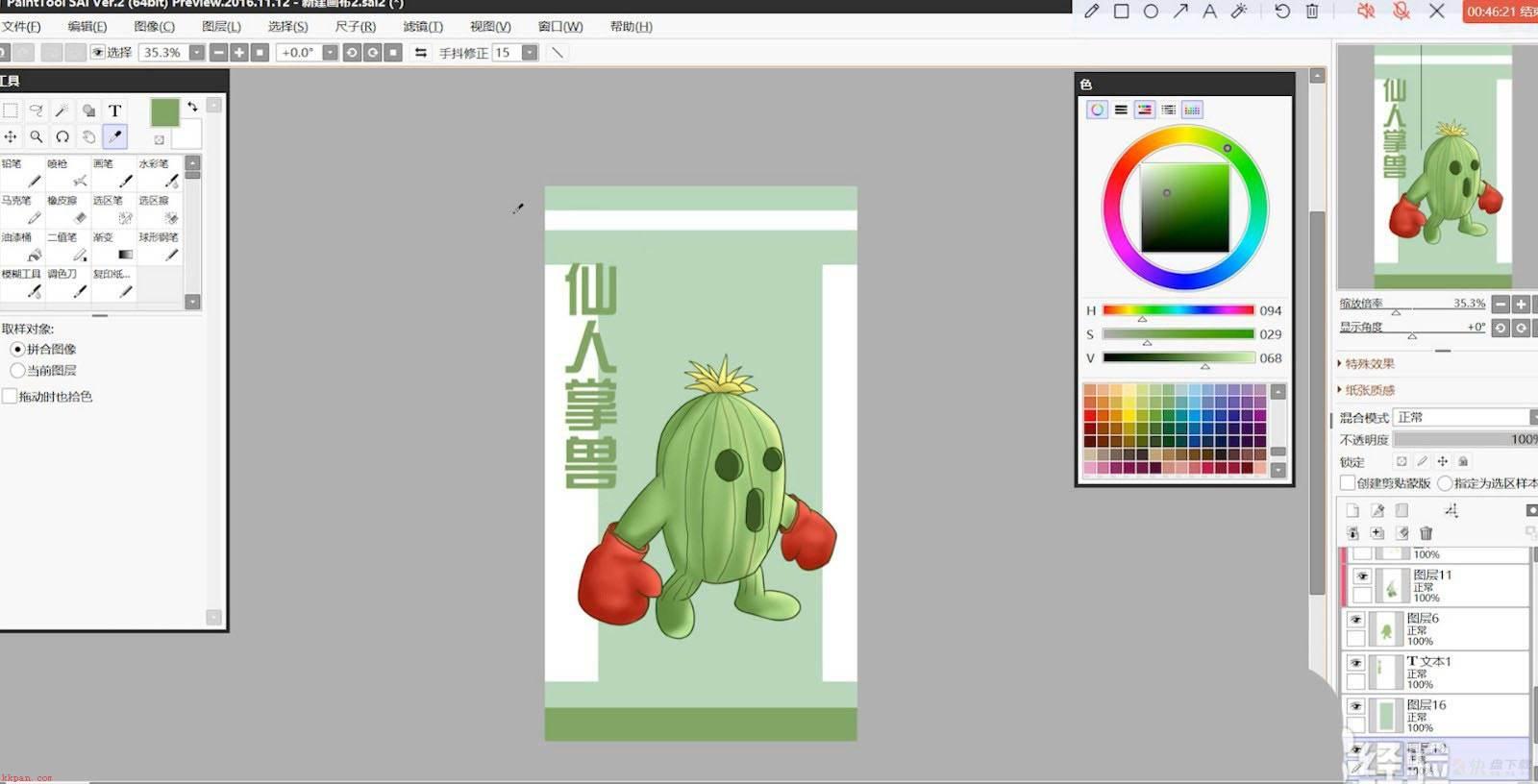Choose the 画笔 brush tool
The width and height of the screenshot is (1538, 784).
coord(113,173)
